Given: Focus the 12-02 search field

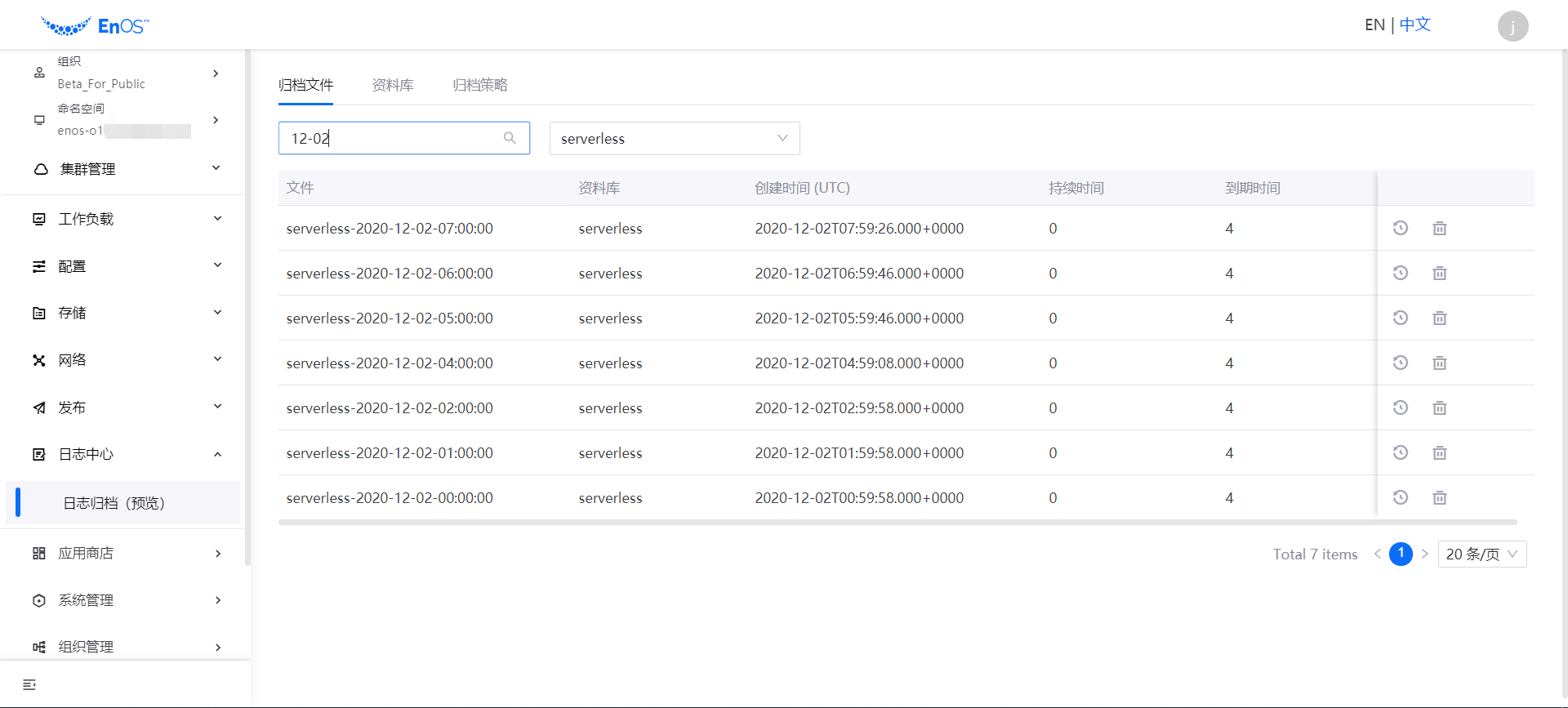Looking at the screenshot, I should [x=404, y=138].
